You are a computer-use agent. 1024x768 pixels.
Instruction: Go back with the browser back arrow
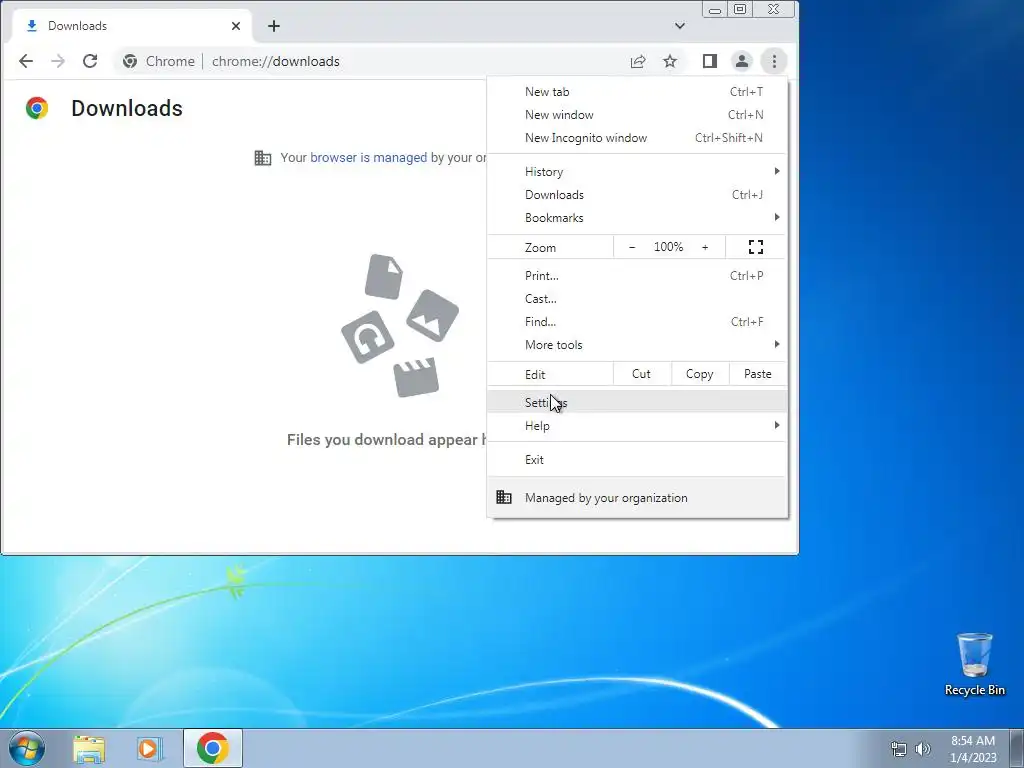25,61
